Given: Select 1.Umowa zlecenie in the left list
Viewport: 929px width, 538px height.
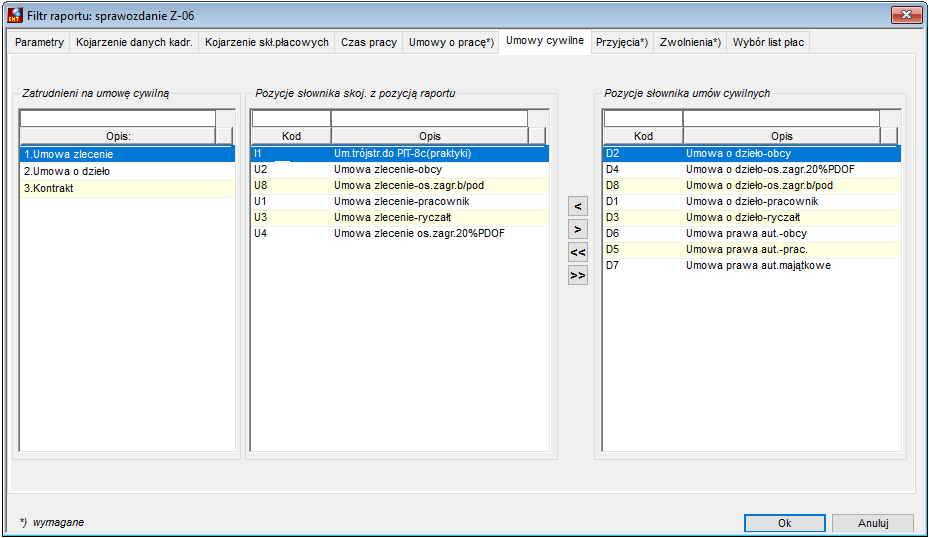Looking at the screenshot, I should tap(127, 154).
